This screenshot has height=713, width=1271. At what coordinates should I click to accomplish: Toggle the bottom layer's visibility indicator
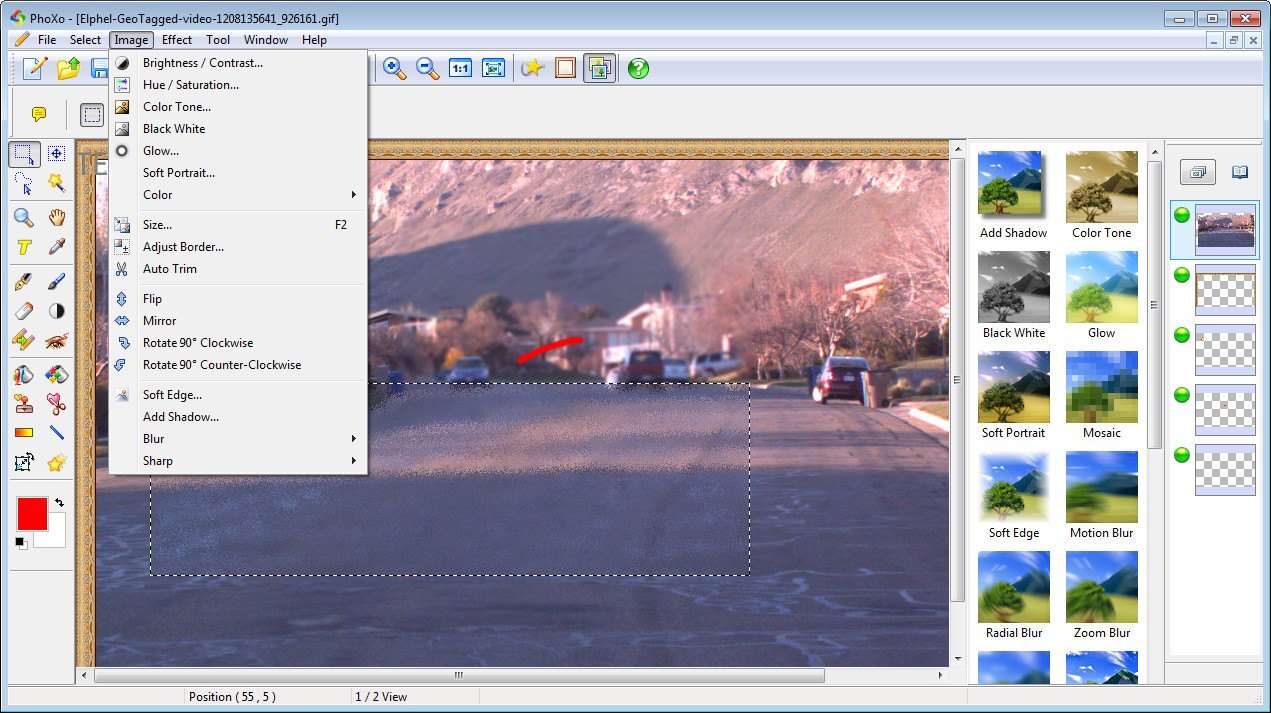(x=1181, y=454)
